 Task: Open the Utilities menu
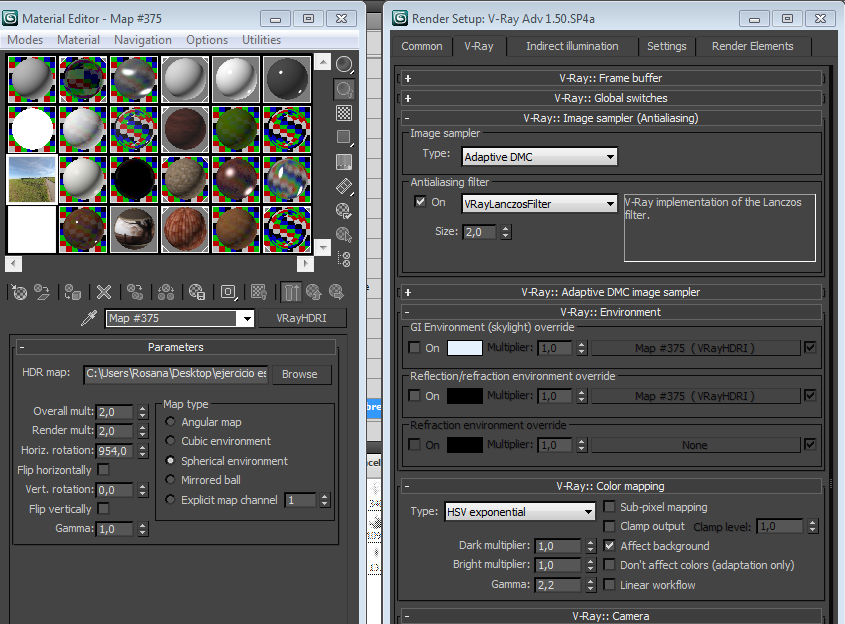(261, 40)
